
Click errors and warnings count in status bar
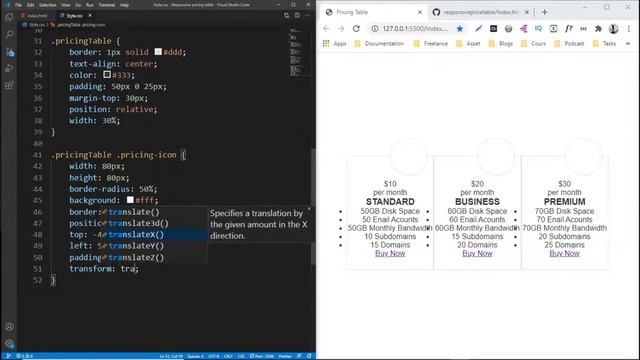[24, 356]
